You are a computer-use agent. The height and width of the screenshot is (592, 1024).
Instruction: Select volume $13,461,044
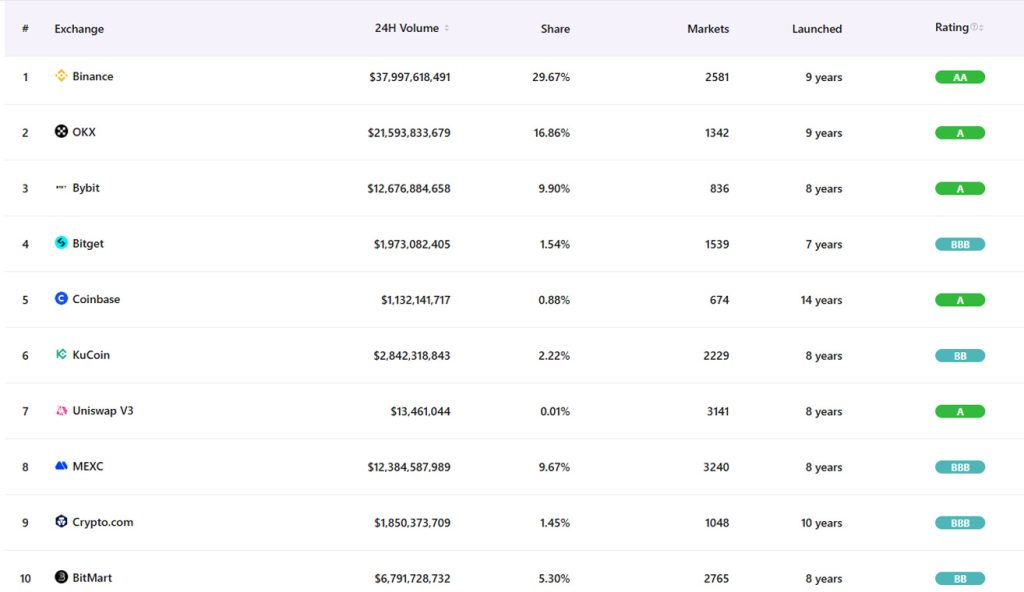421,412
